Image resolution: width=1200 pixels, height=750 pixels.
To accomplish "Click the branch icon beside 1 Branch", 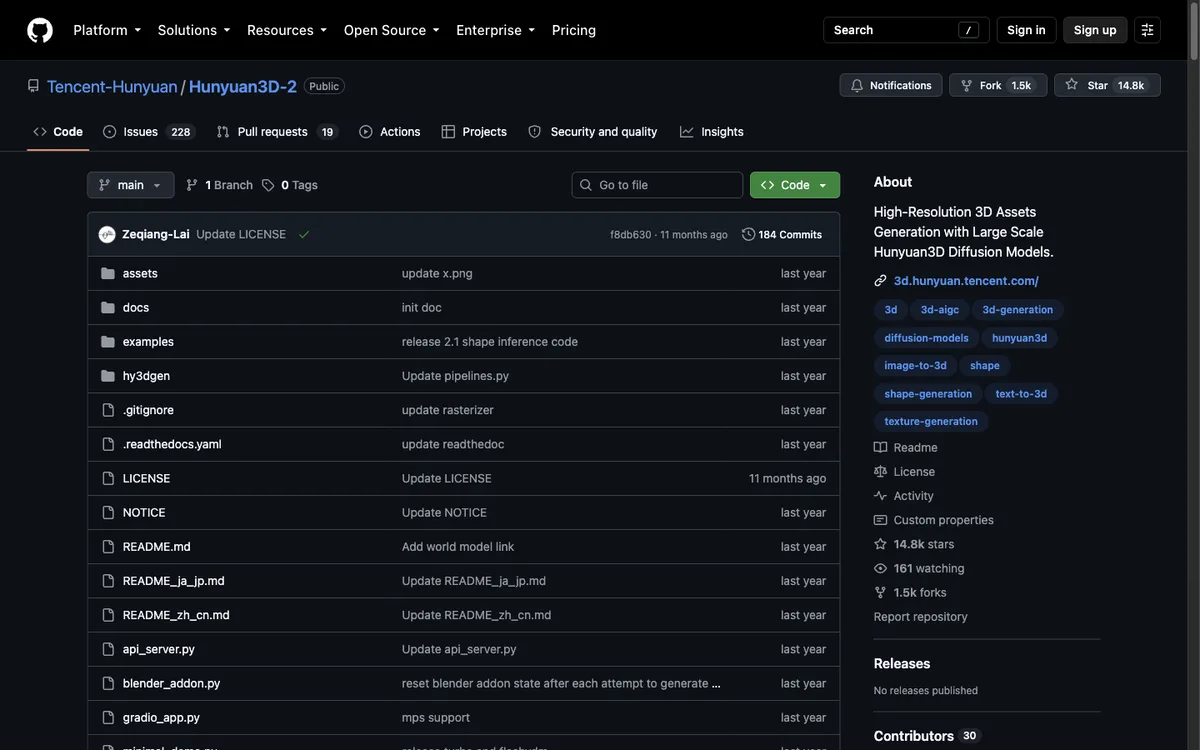I will (192, 185).
